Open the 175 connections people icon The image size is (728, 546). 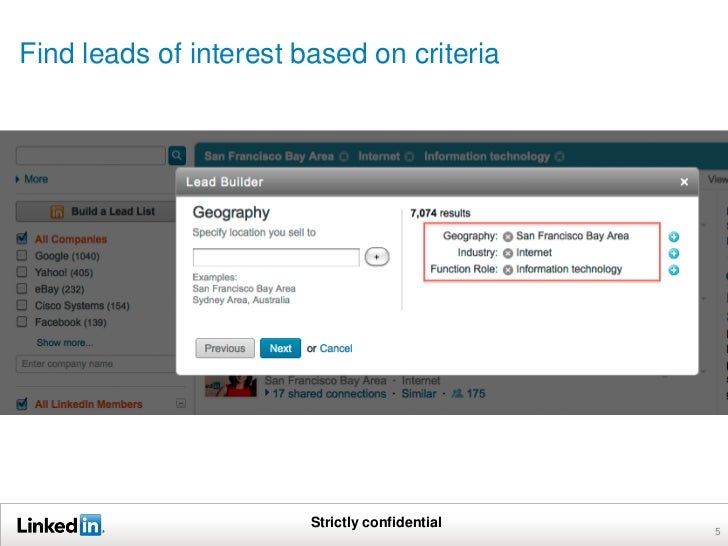(457, 394)
